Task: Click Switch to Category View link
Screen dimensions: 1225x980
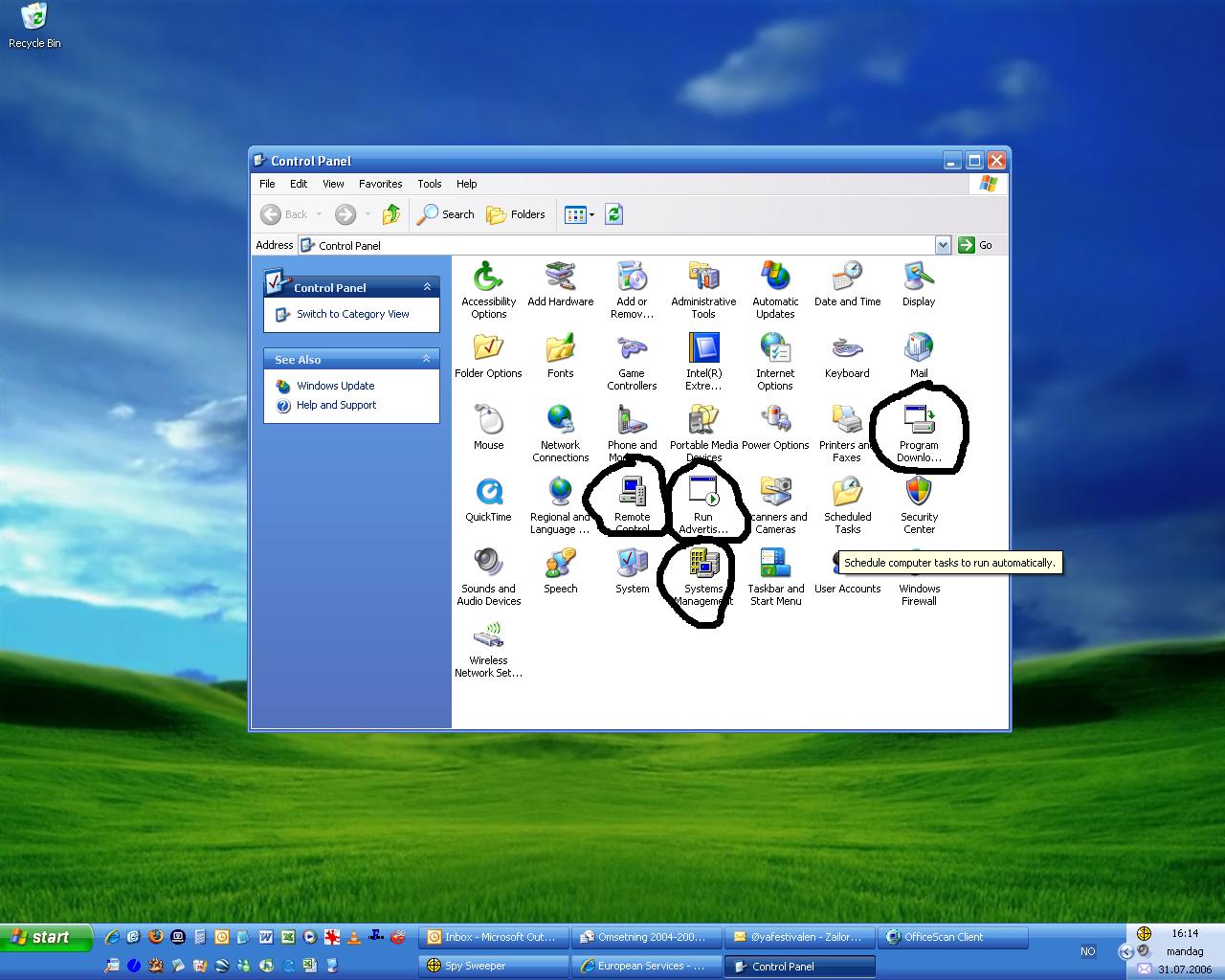Action: point(352,314)
